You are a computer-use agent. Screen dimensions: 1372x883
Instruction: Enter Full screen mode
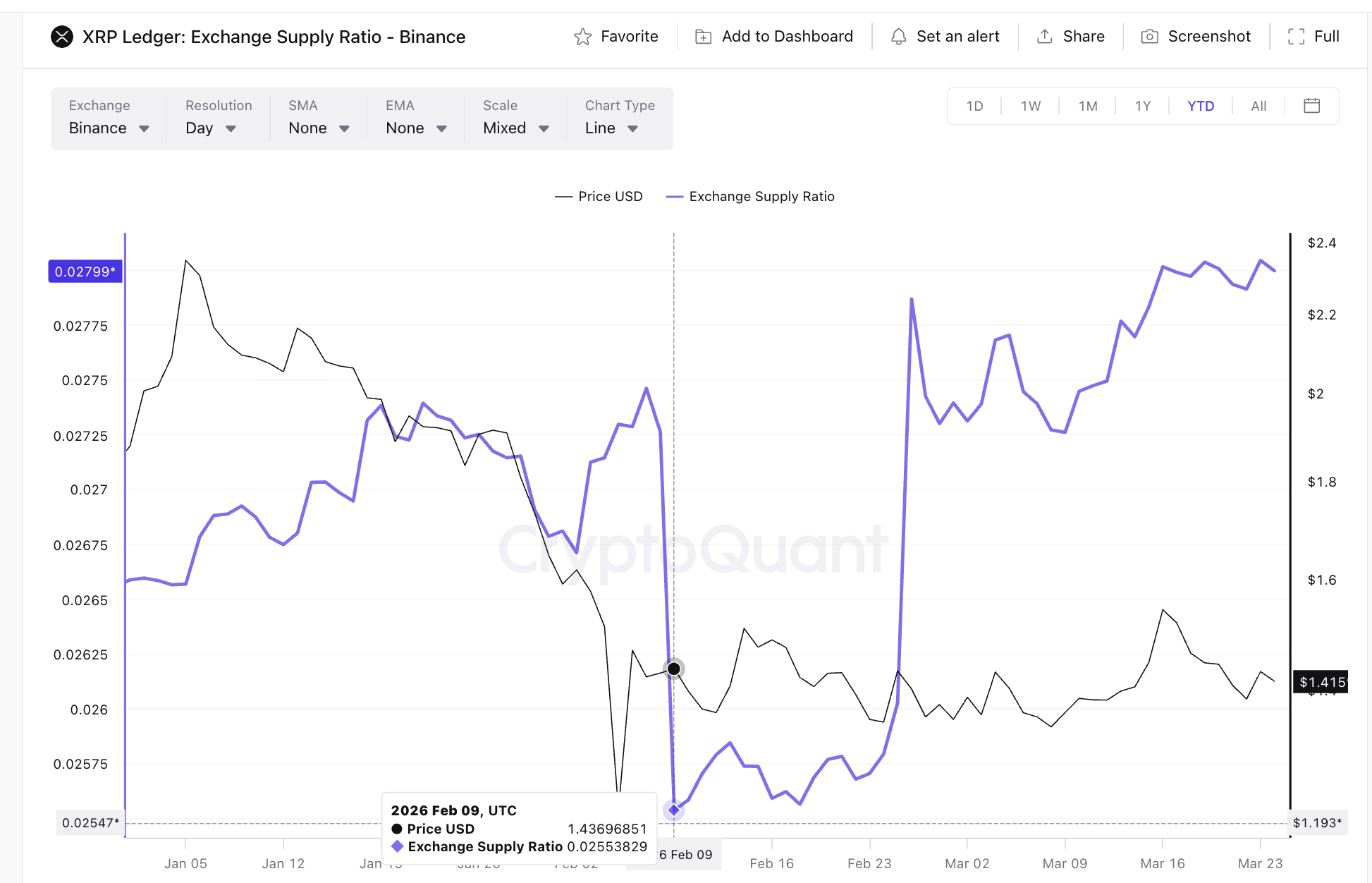pos(1313,36)
